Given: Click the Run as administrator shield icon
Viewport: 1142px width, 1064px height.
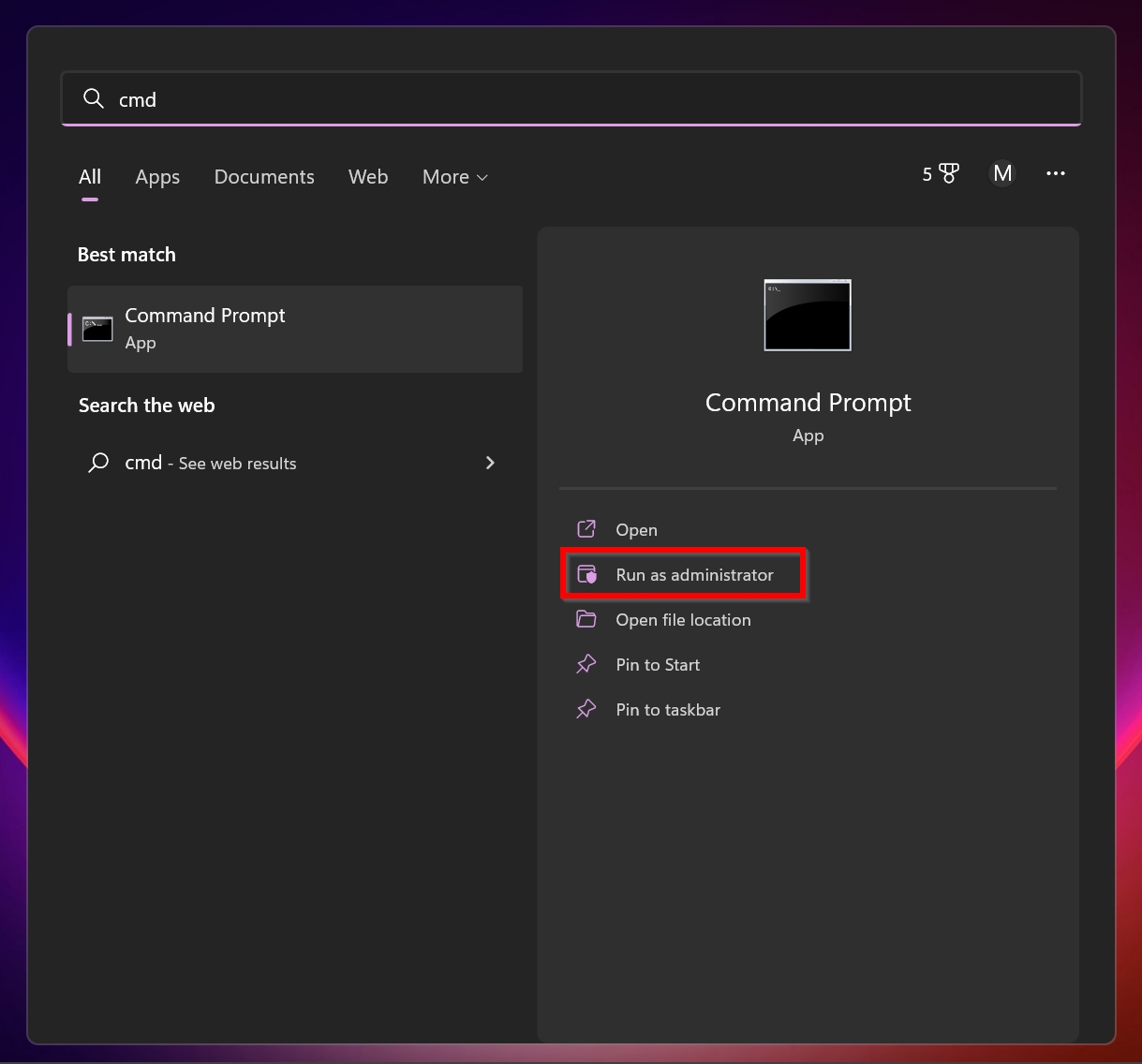Looking at the screenshot, I should pyautogui.click(x=586, y=574).
